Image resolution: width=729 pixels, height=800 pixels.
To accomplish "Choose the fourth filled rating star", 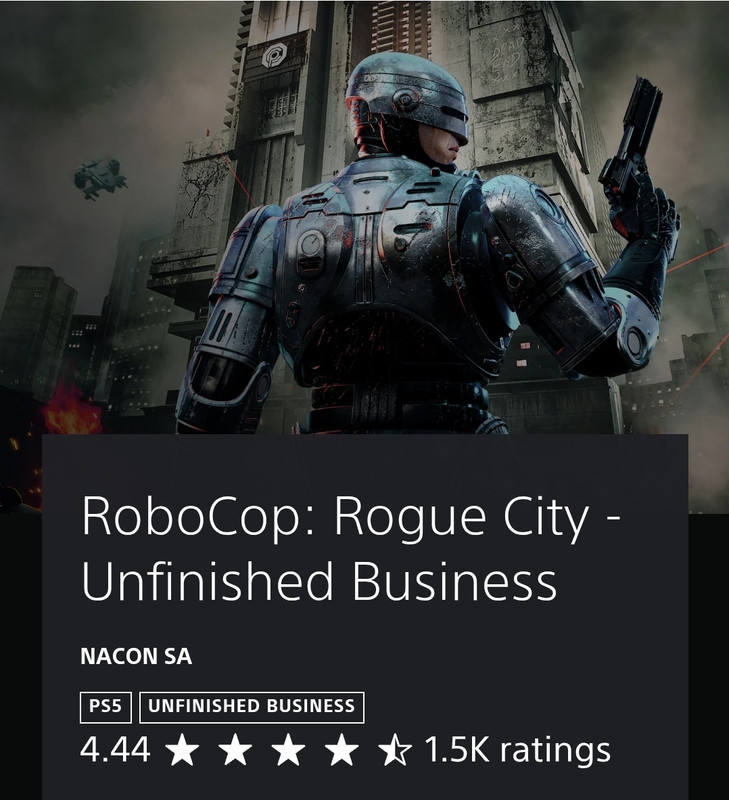I will (341, 751).
